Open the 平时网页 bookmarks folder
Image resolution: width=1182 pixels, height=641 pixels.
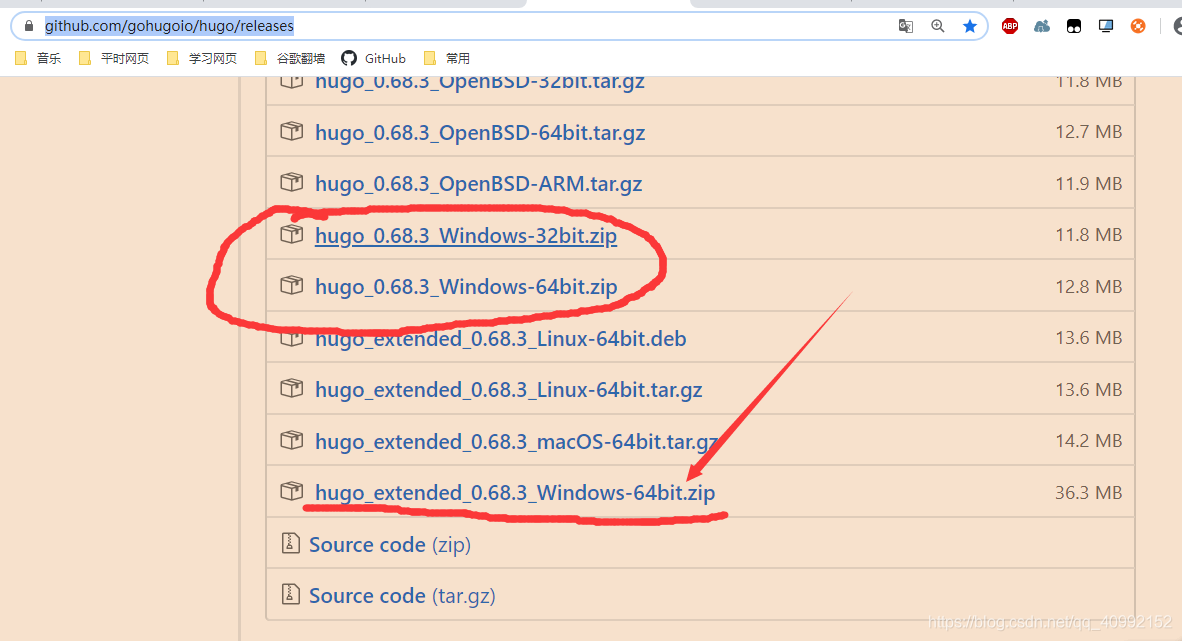click(x=114, y=58)
